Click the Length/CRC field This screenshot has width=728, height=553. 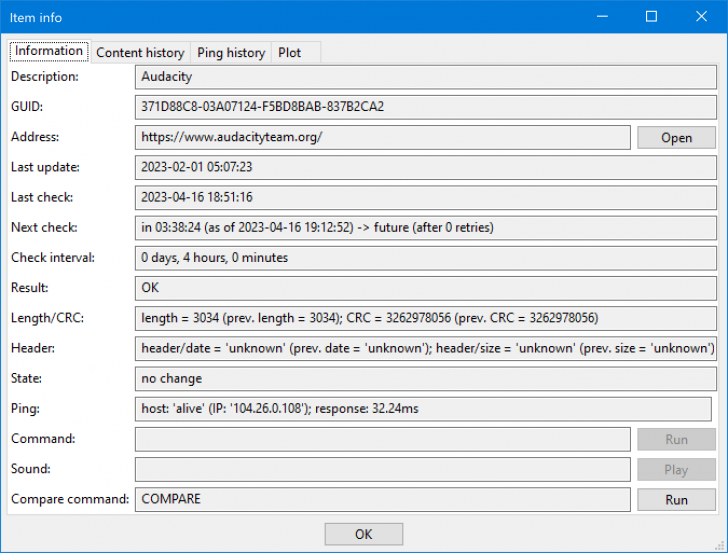click(426, 318)
